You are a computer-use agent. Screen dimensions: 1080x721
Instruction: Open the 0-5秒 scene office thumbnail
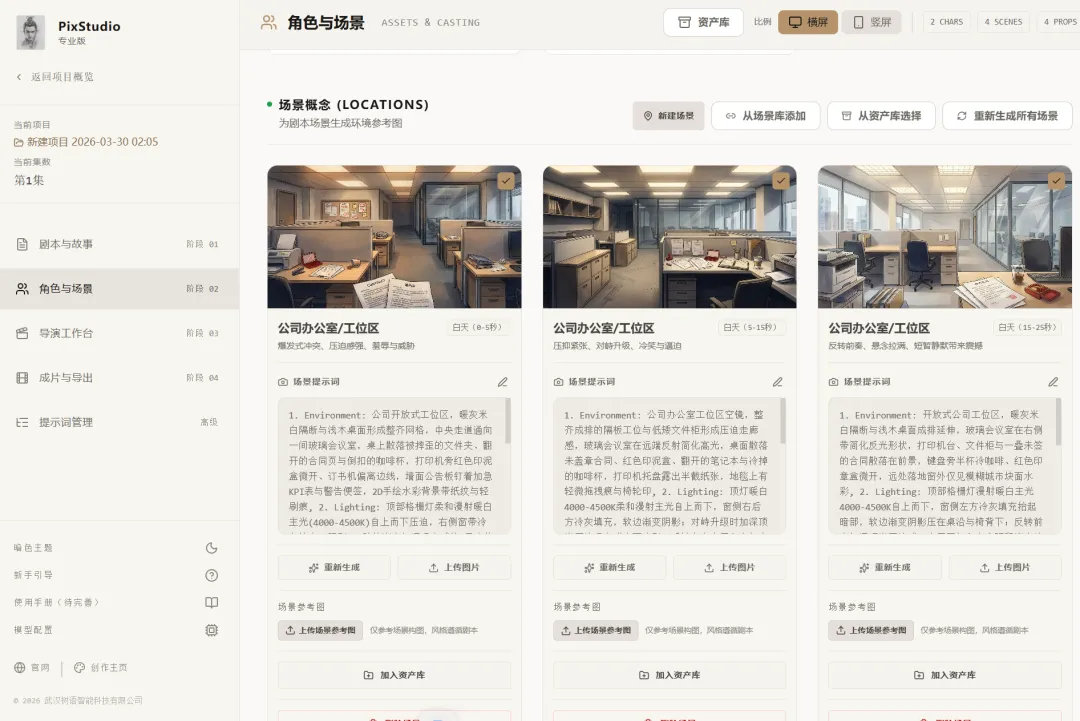[x=394, y=236]
